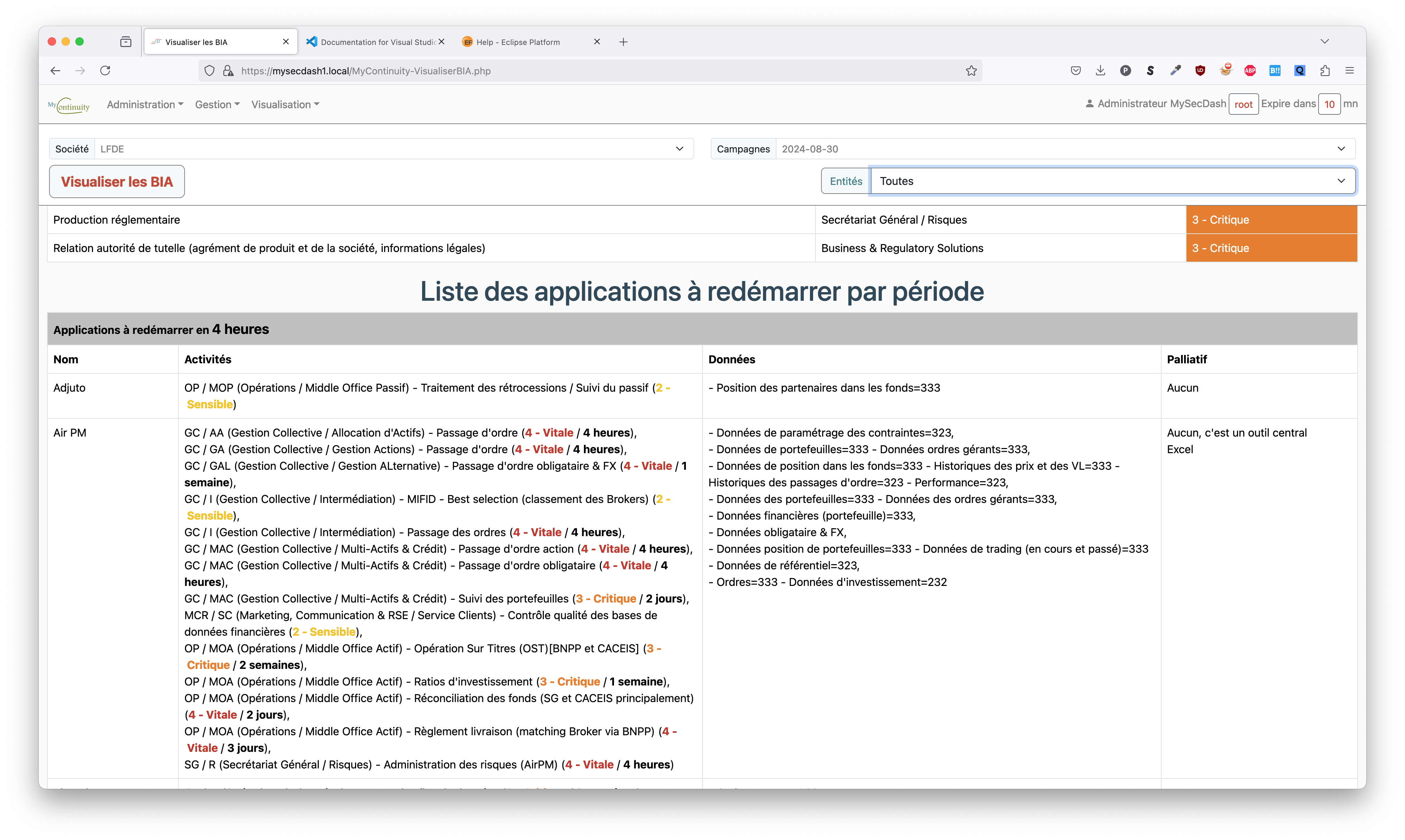Viewport: 1405px width, 840px height.
Task: Switch to the Visualiser les BIA tab
Action: (x=221, y=42)
